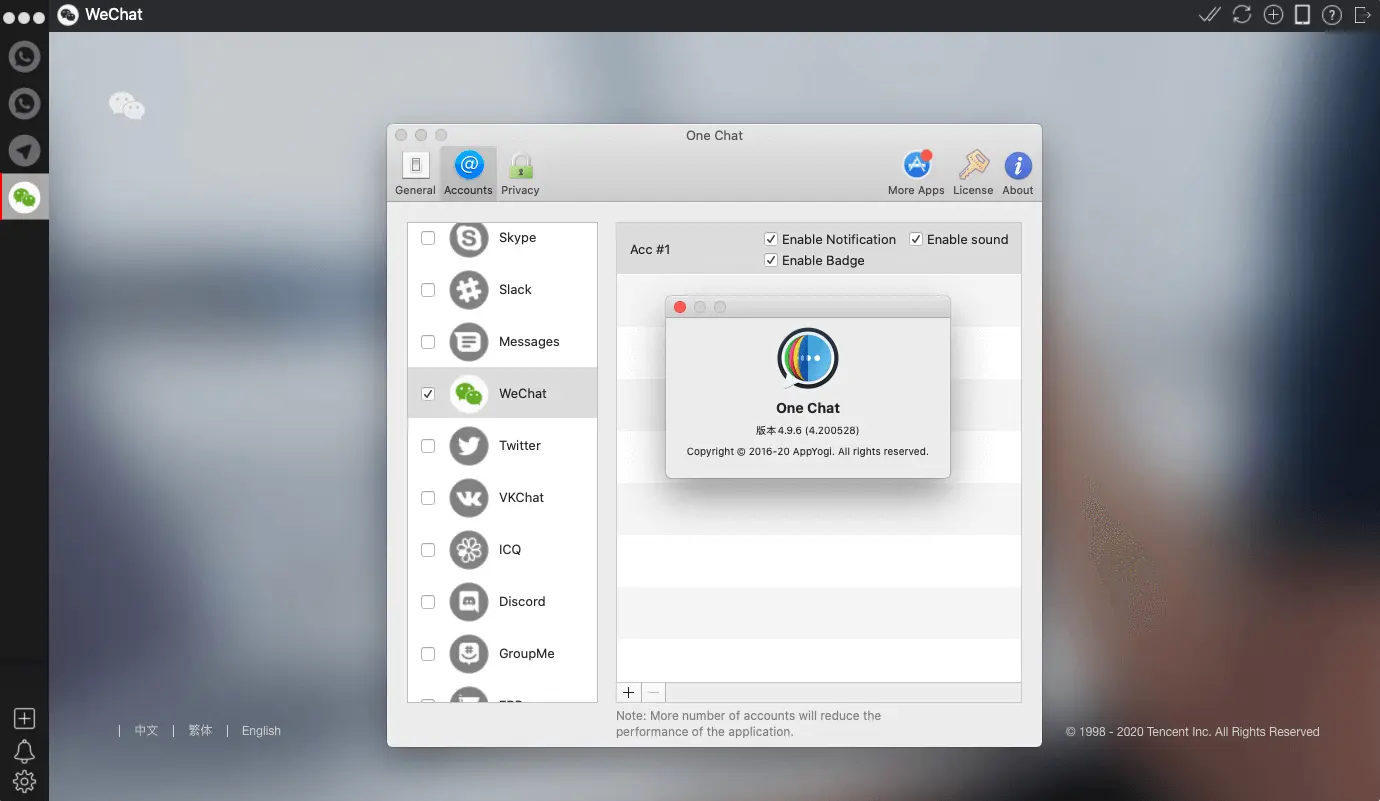Tick the Discord checkbox
Image resolution: width=1380 pixels, height=801 pixels.
point(428,602)
